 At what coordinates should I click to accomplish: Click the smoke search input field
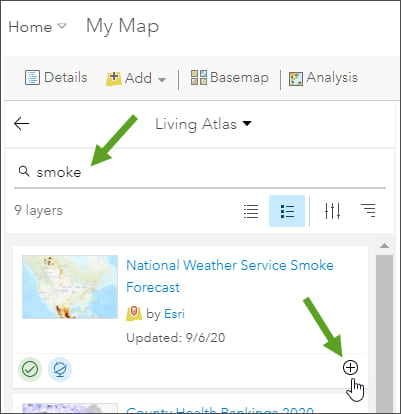(x=200, y=172)
